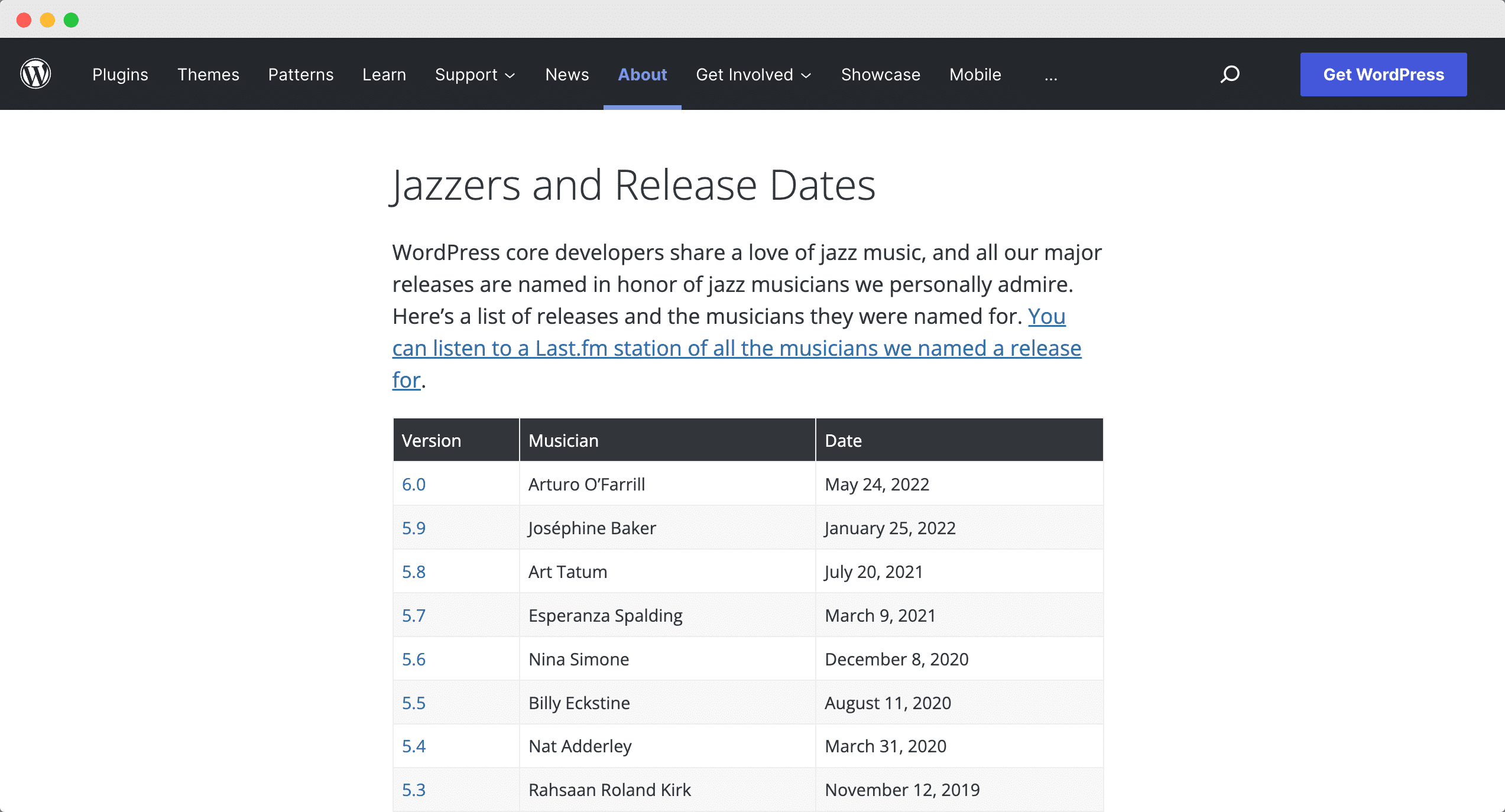Click the Art Tatum cell
Image resolution: width=1505 pixels, height=812 pixels.
tap(667, 571)
